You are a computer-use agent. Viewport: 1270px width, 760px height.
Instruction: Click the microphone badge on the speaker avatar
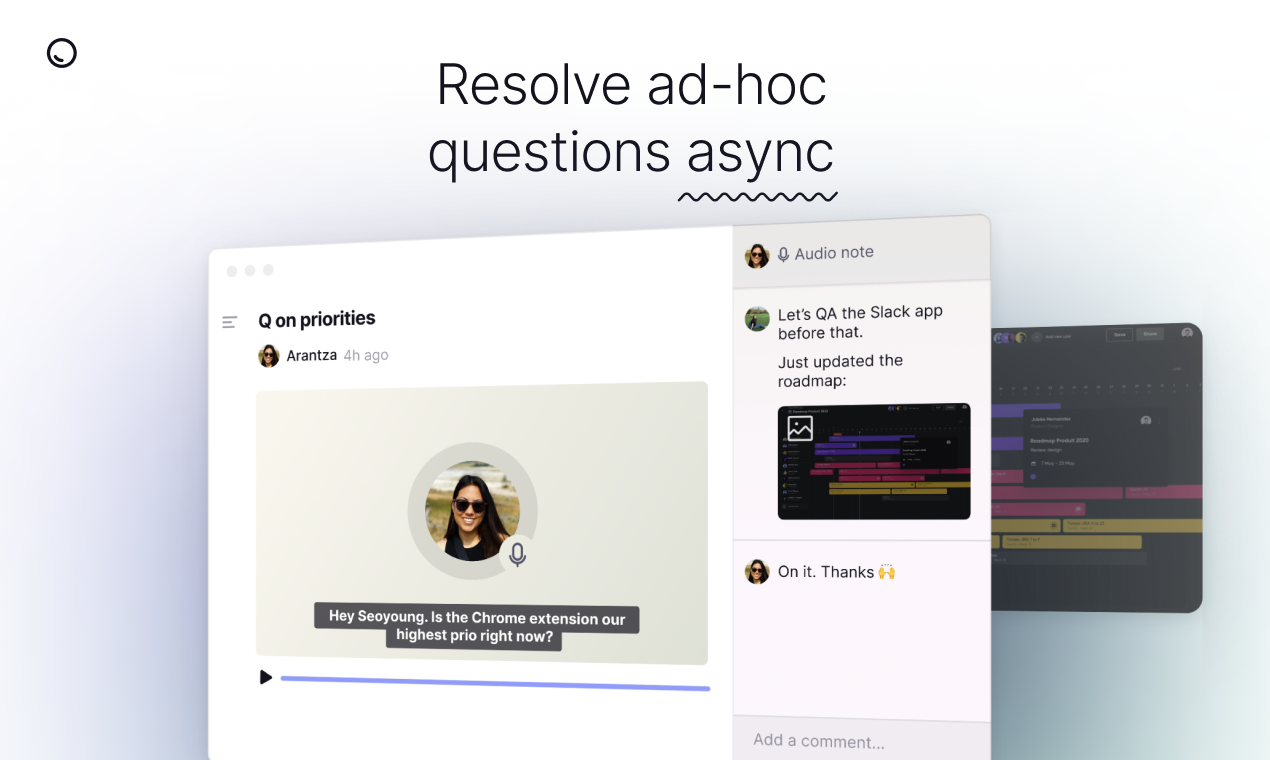tap(517, 554)
